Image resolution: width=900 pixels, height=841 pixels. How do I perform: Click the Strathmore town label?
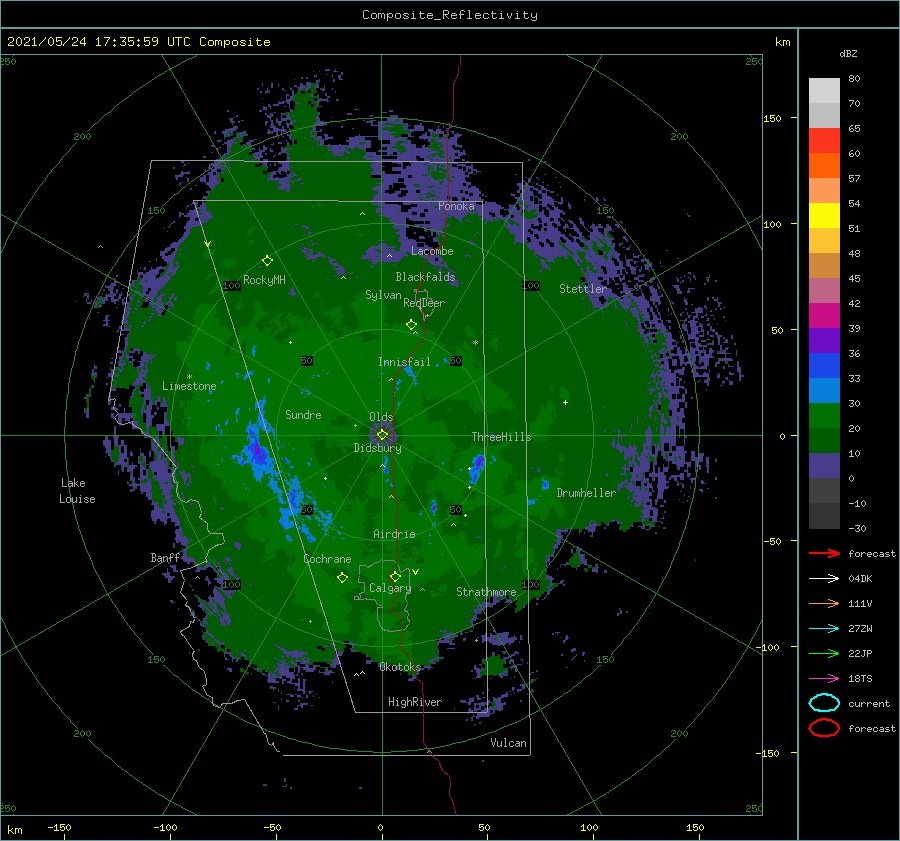point(486,592)
